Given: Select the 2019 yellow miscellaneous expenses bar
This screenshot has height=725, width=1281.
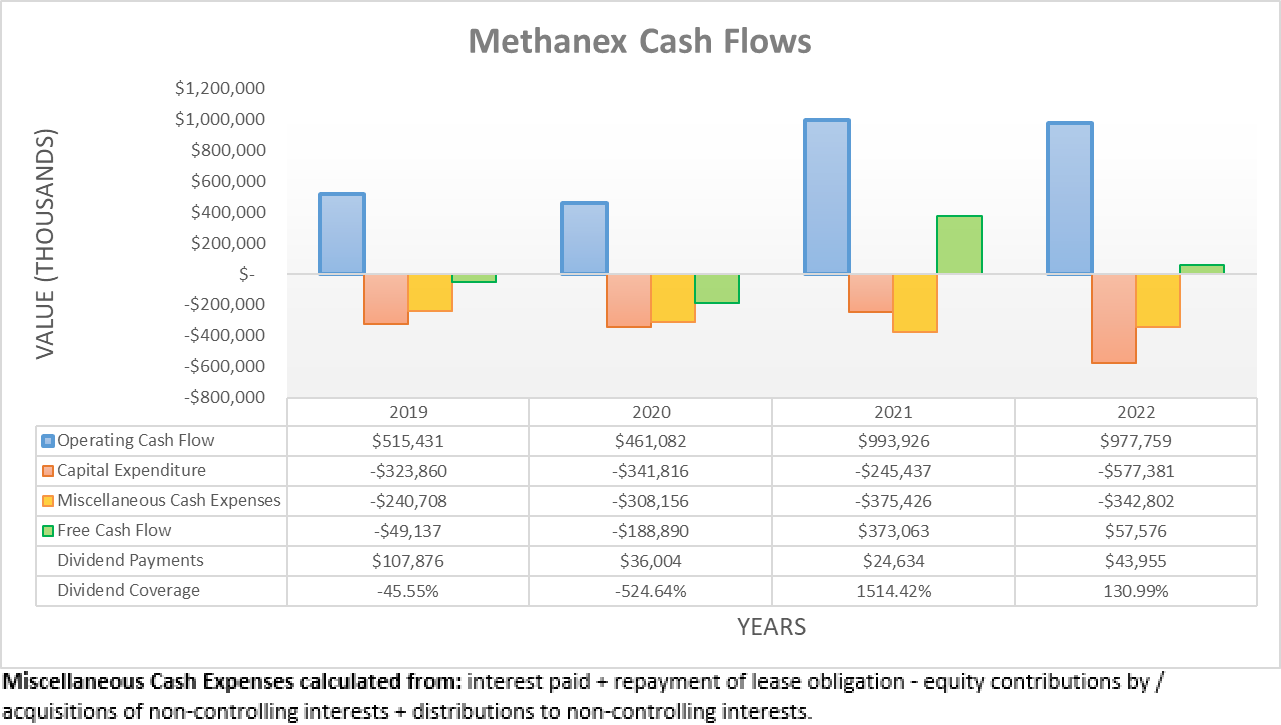Looking at the screenshot, I should (430, 293).
